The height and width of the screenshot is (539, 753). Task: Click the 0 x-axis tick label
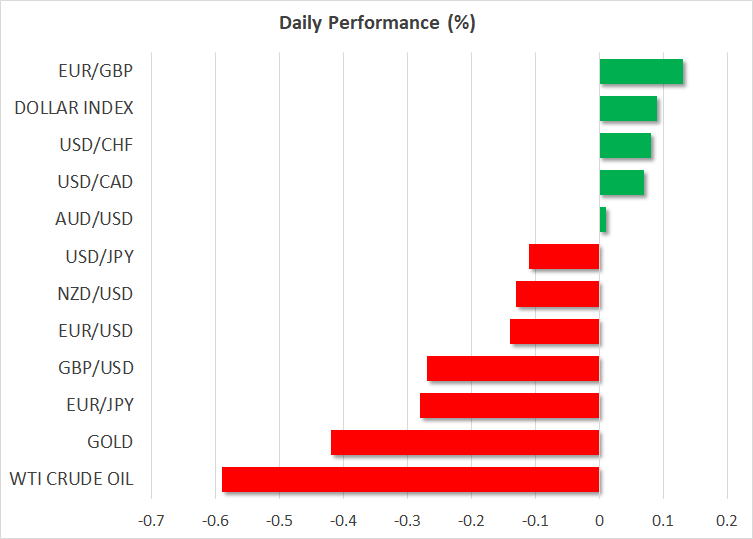pos(599,520)
